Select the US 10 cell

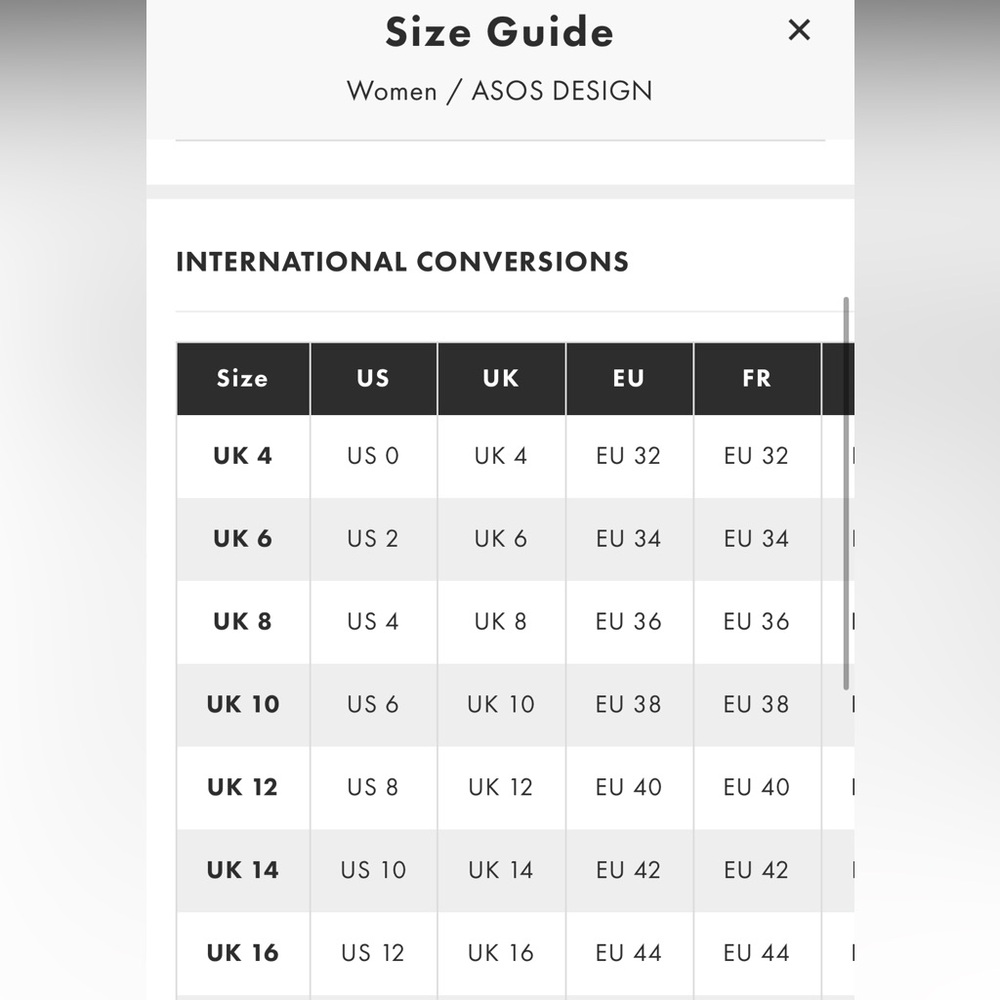(x=373, y=871)
